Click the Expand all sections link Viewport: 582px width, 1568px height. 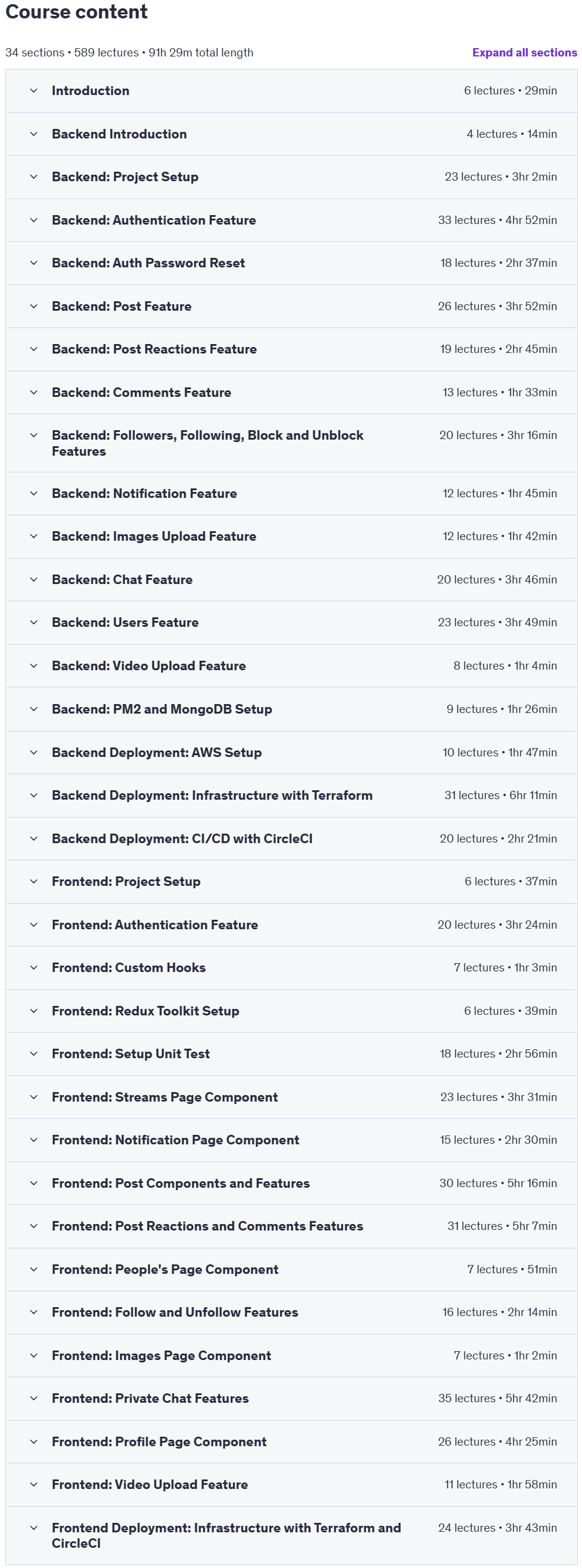pos(524,53)
